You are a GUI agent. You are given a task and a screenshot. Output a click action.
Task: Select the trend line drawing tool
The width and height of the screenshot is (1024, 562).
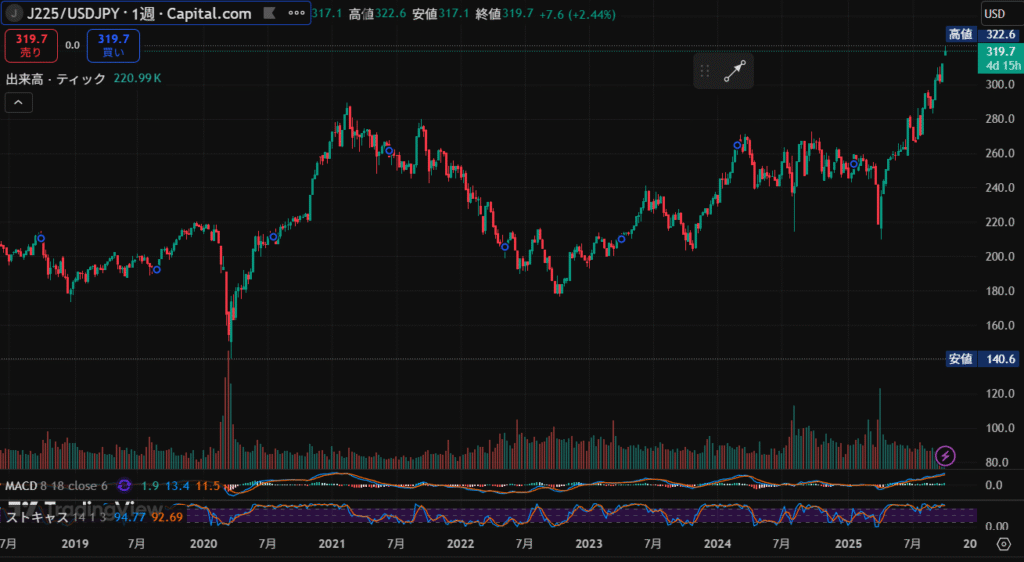[735, 71]
